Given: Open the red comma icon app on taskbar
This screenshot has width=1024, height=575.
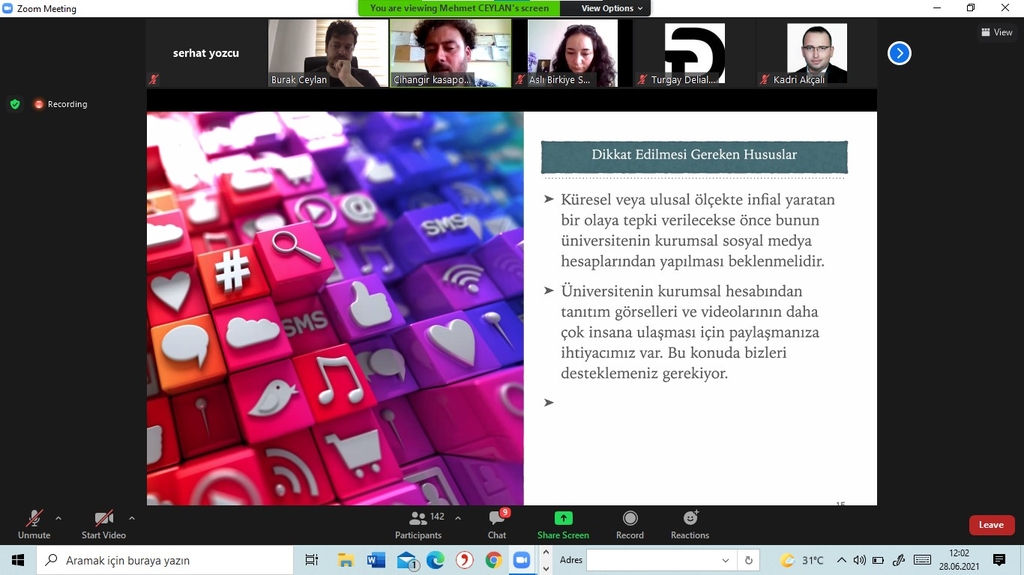Looking at the screenshot, I should pos(464,560).
